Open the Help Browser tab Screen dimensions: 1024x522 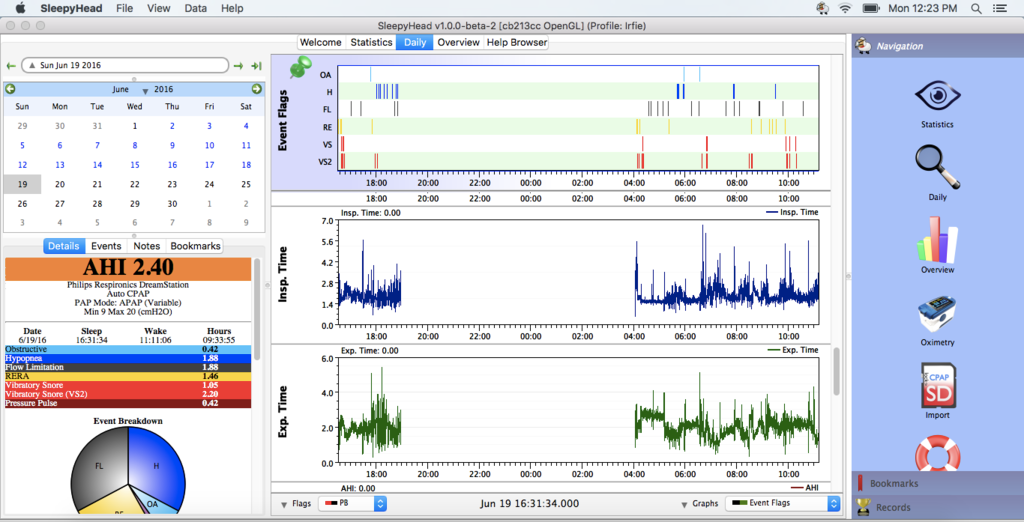[517, 42]
